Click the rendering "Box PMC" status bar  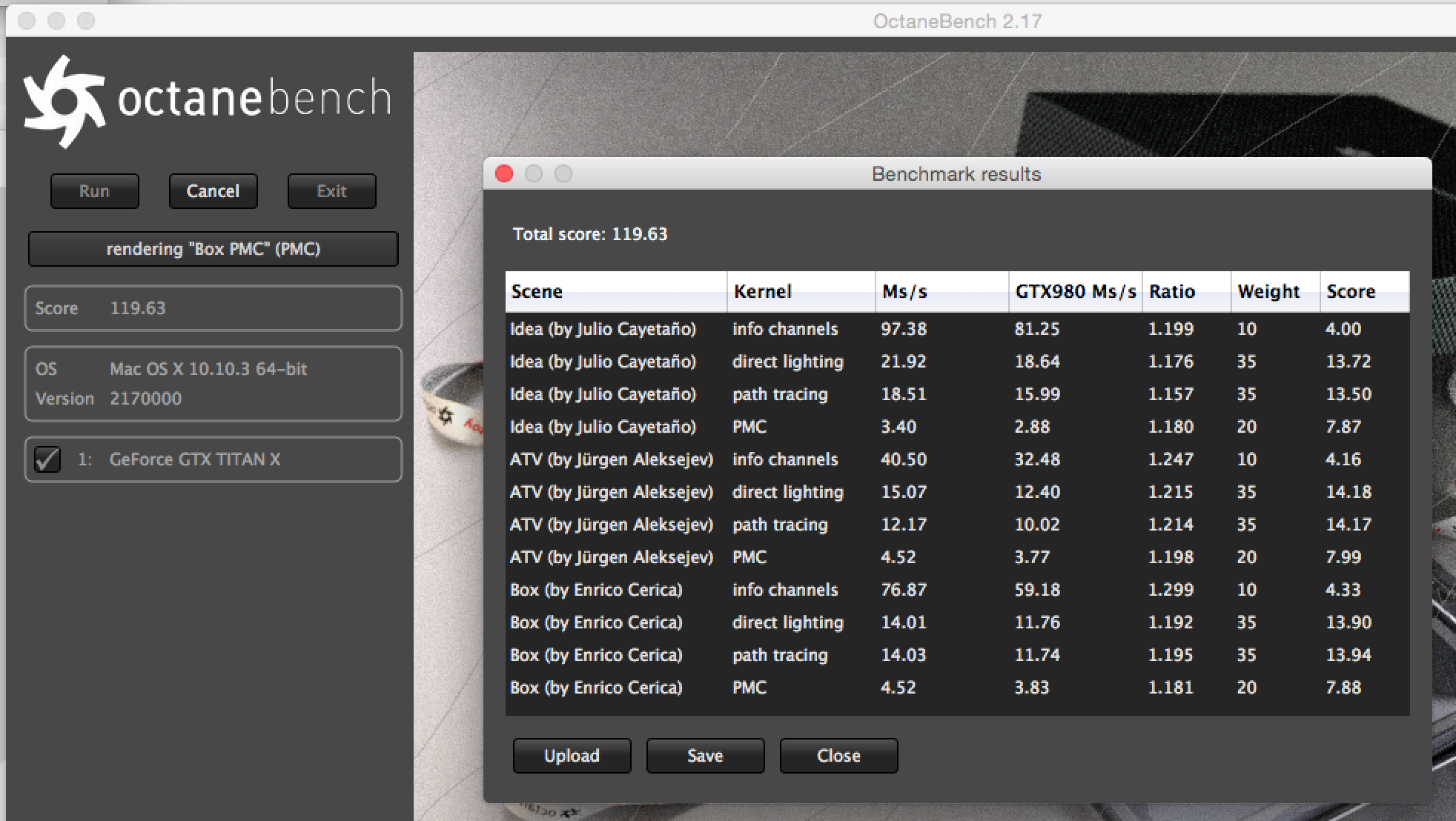214,249
